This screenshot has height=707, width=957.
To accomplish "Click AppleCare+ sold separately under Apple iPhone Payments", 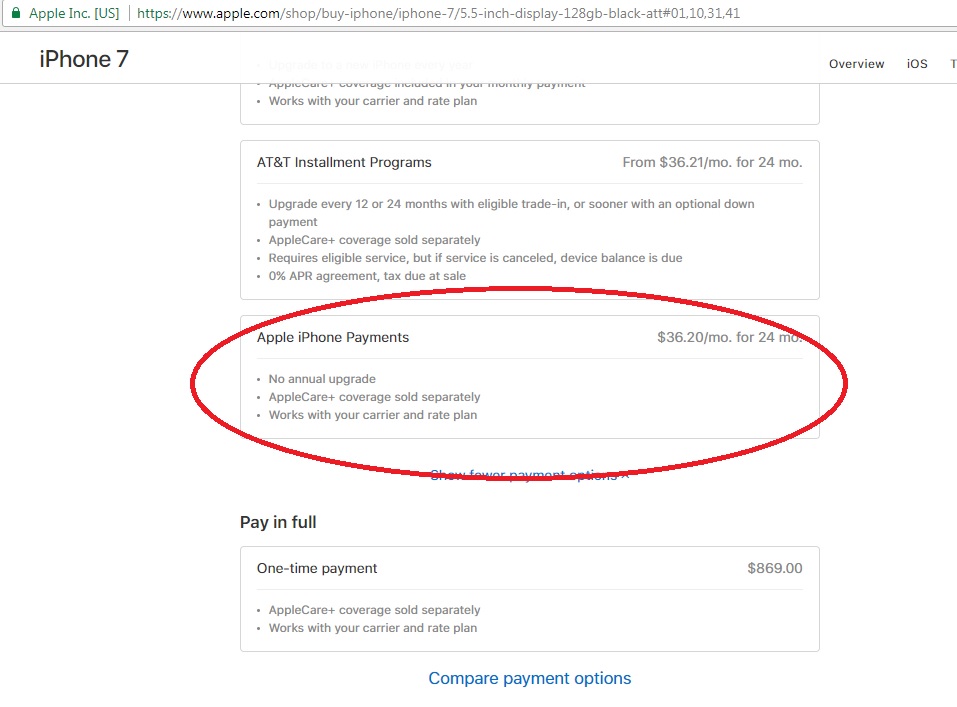I will [374, 397].
